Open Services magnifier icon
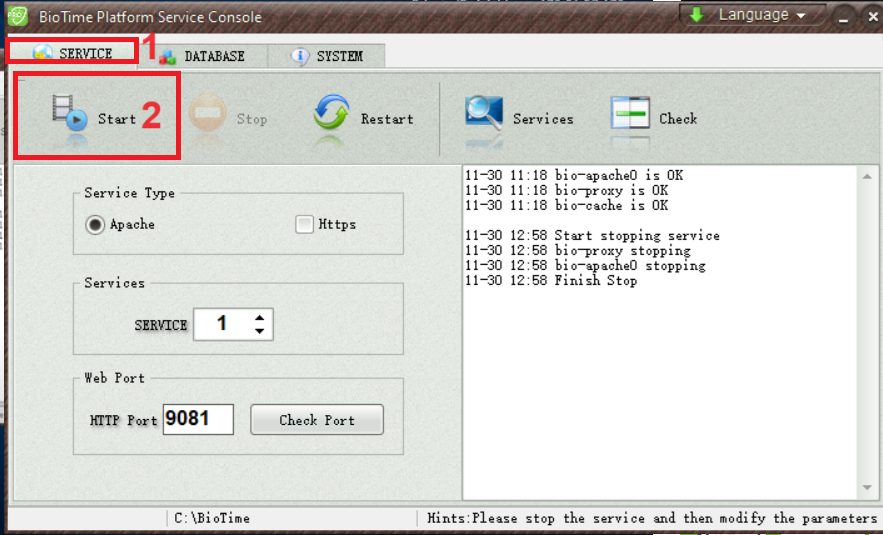Screen dimensions: 883x535 pos(484,116)
